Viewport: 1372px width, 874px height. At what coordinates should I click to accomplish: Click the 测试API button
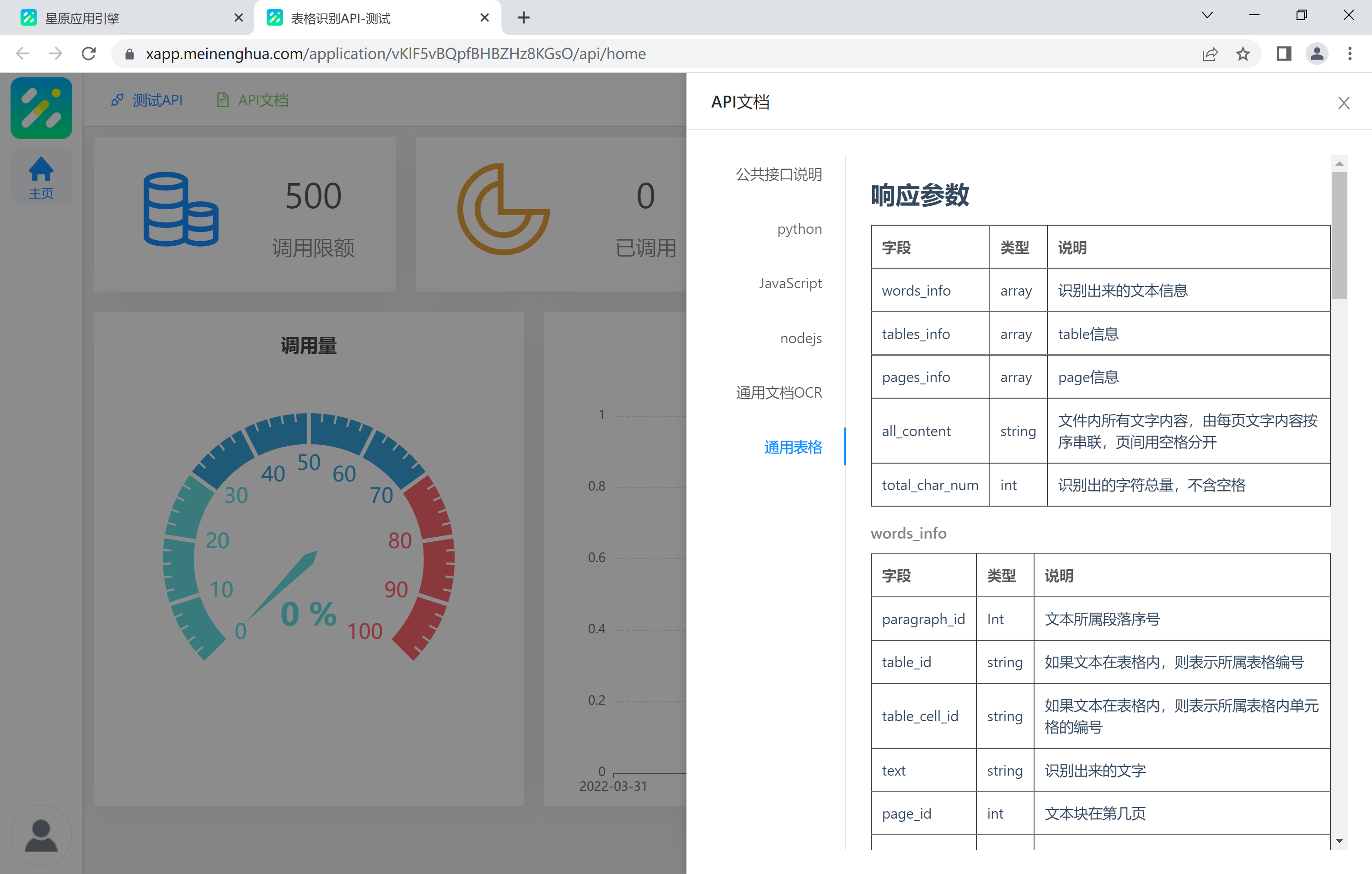(146, 100)
